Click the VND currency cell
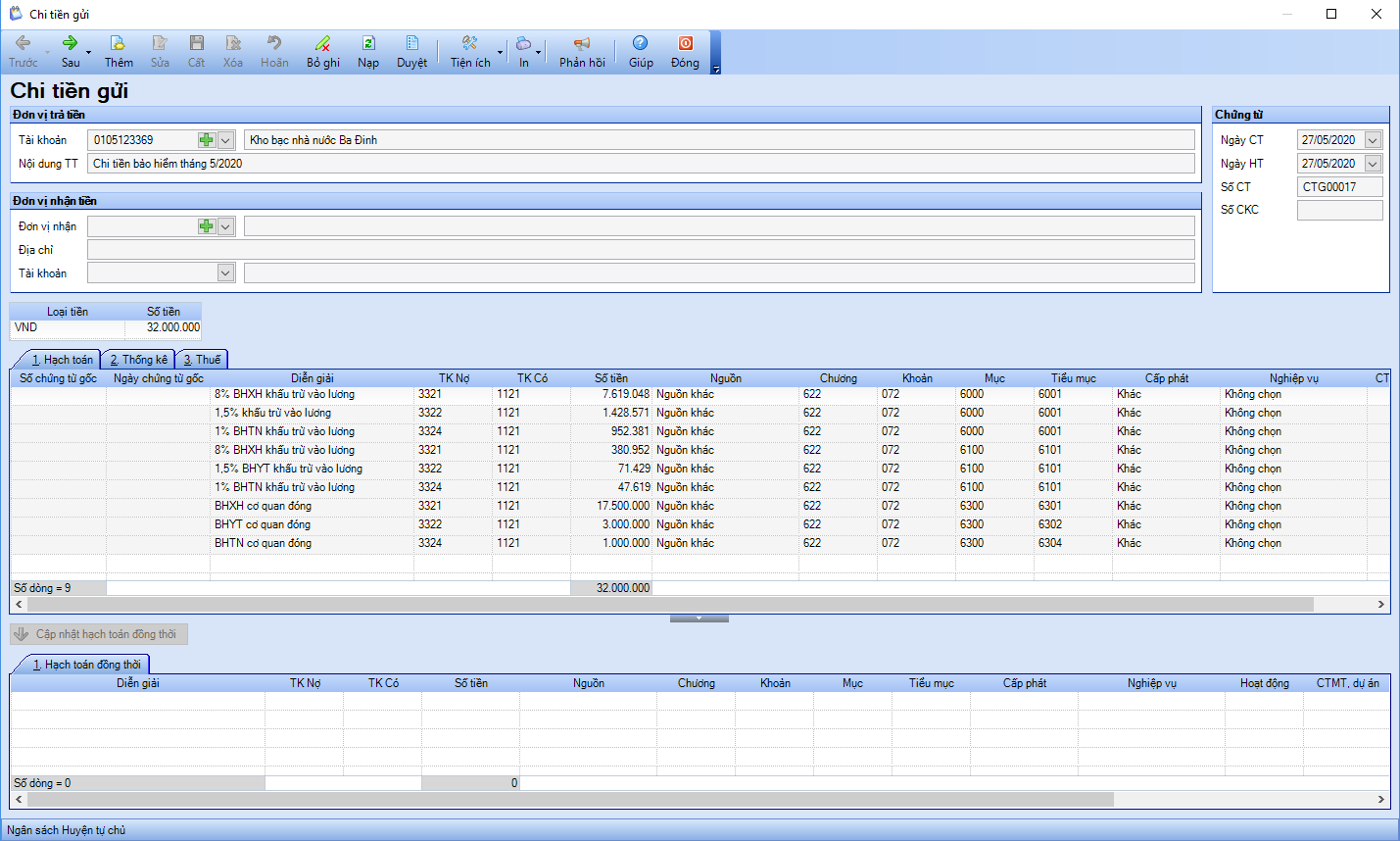The height and width of the screenshot is (841, 1400). [x=68, y=327]
